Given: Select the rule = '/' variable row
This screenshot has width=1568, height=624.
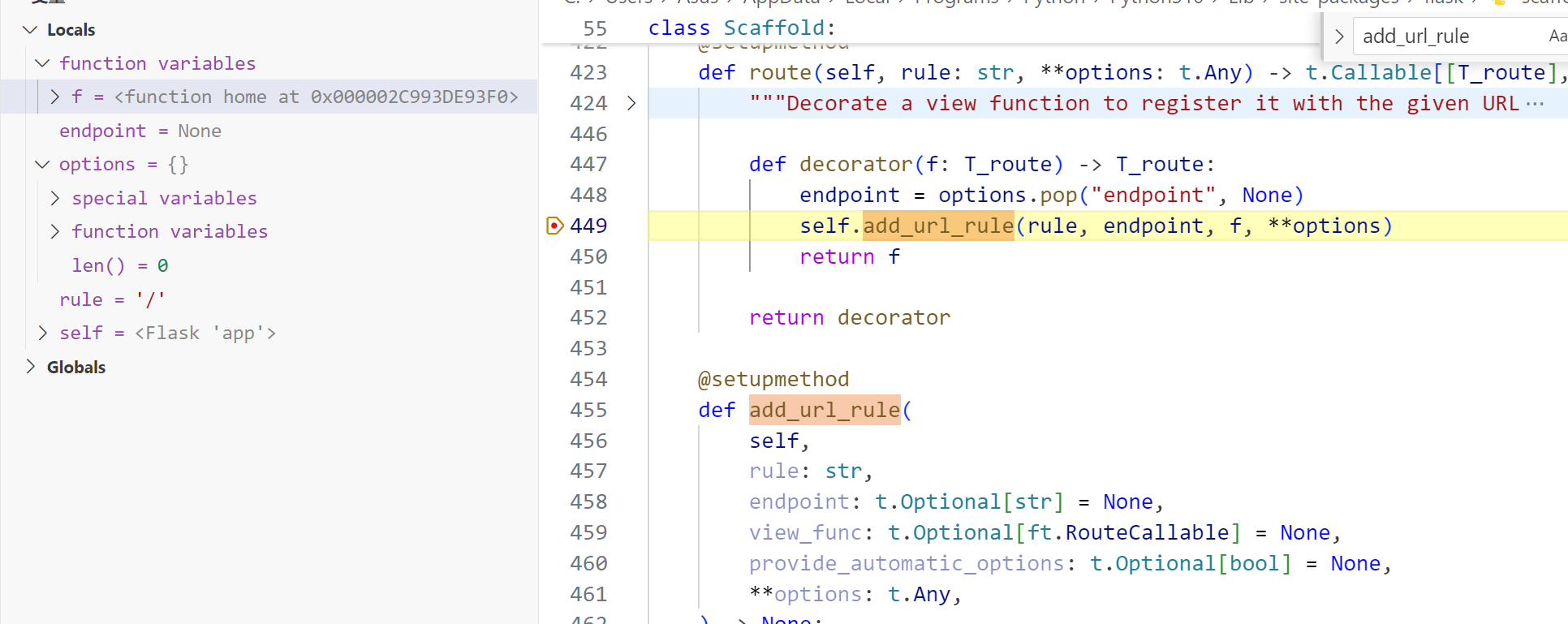Looking at the screenshot, I should tap(269, 299).
